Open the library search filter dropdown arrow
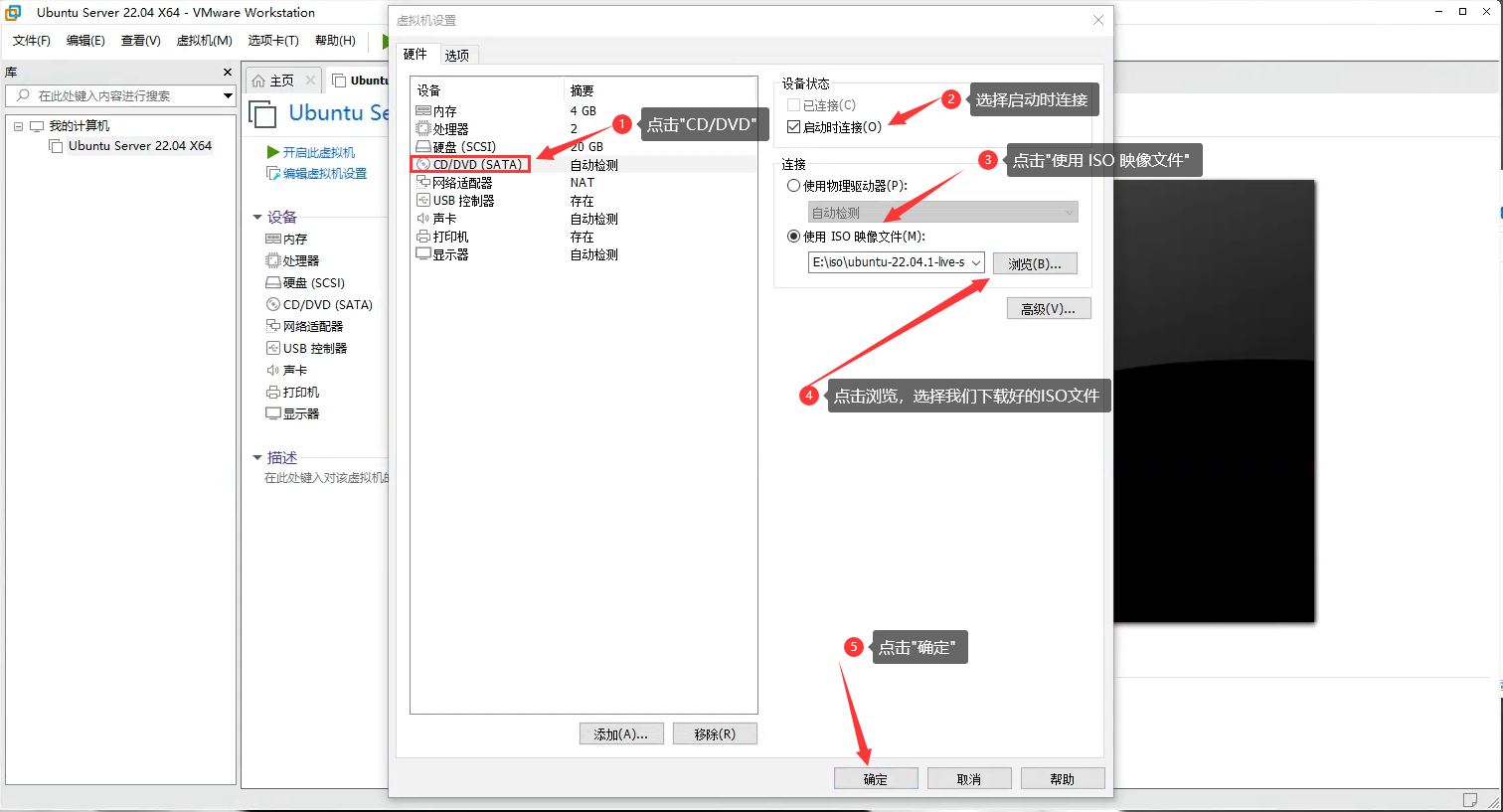This screenshot has width=1503, height=812. click(x=228, y=95)
